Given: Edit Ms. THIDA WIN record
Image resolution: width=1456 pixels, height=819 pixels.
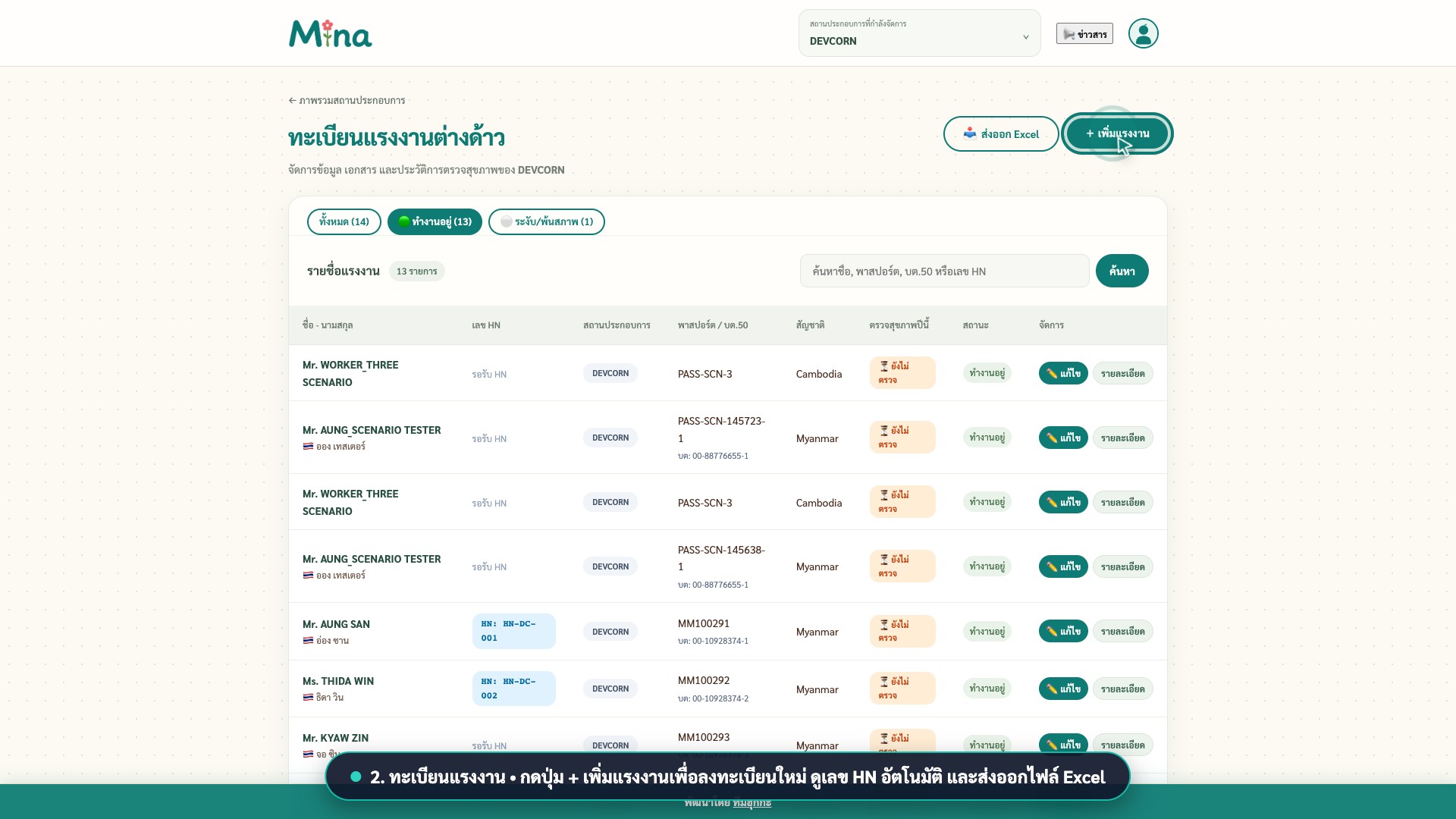Looking at the screenshot, I should click(1063, 689).
